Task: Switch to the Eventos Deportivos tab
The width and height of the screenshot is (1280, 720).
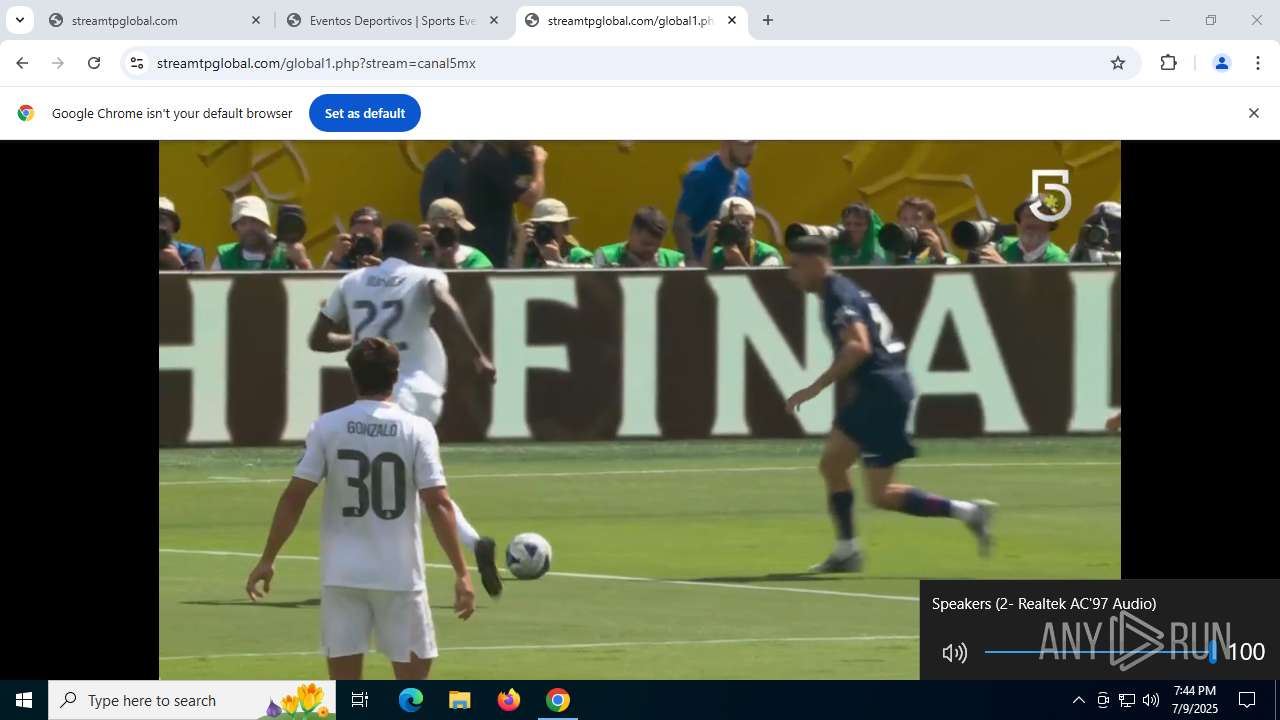Action: [x=393, y=20]
